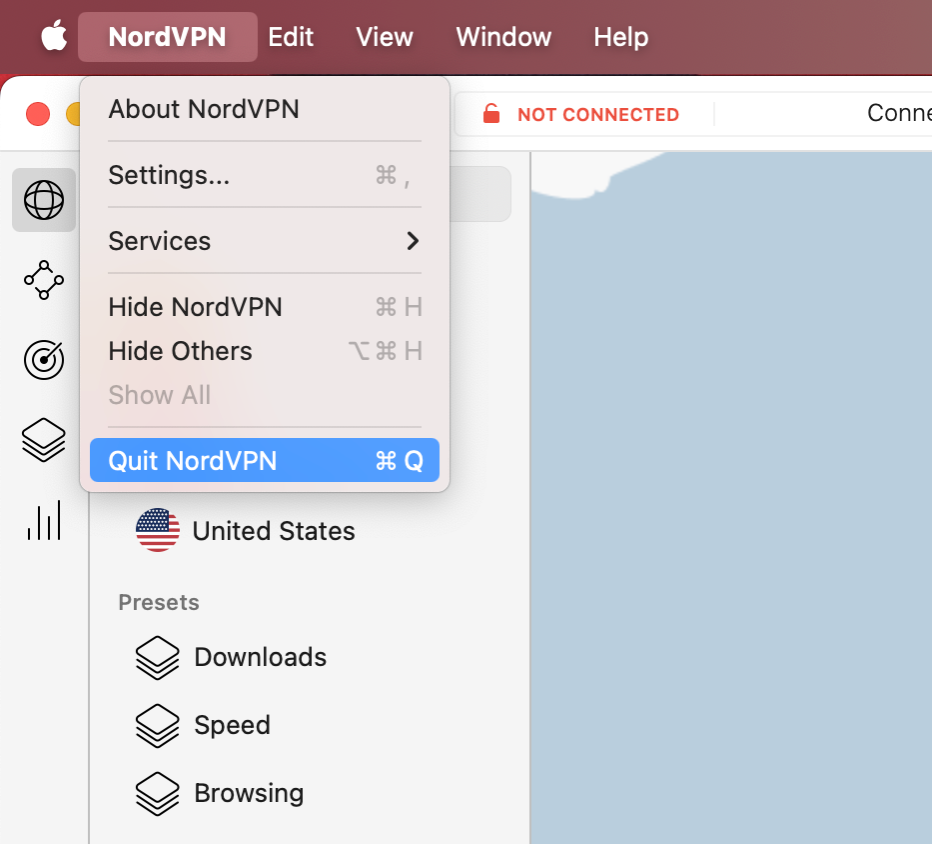
Task: Click the NOT CONNECTED status label
Action: (x=597, y=114)
